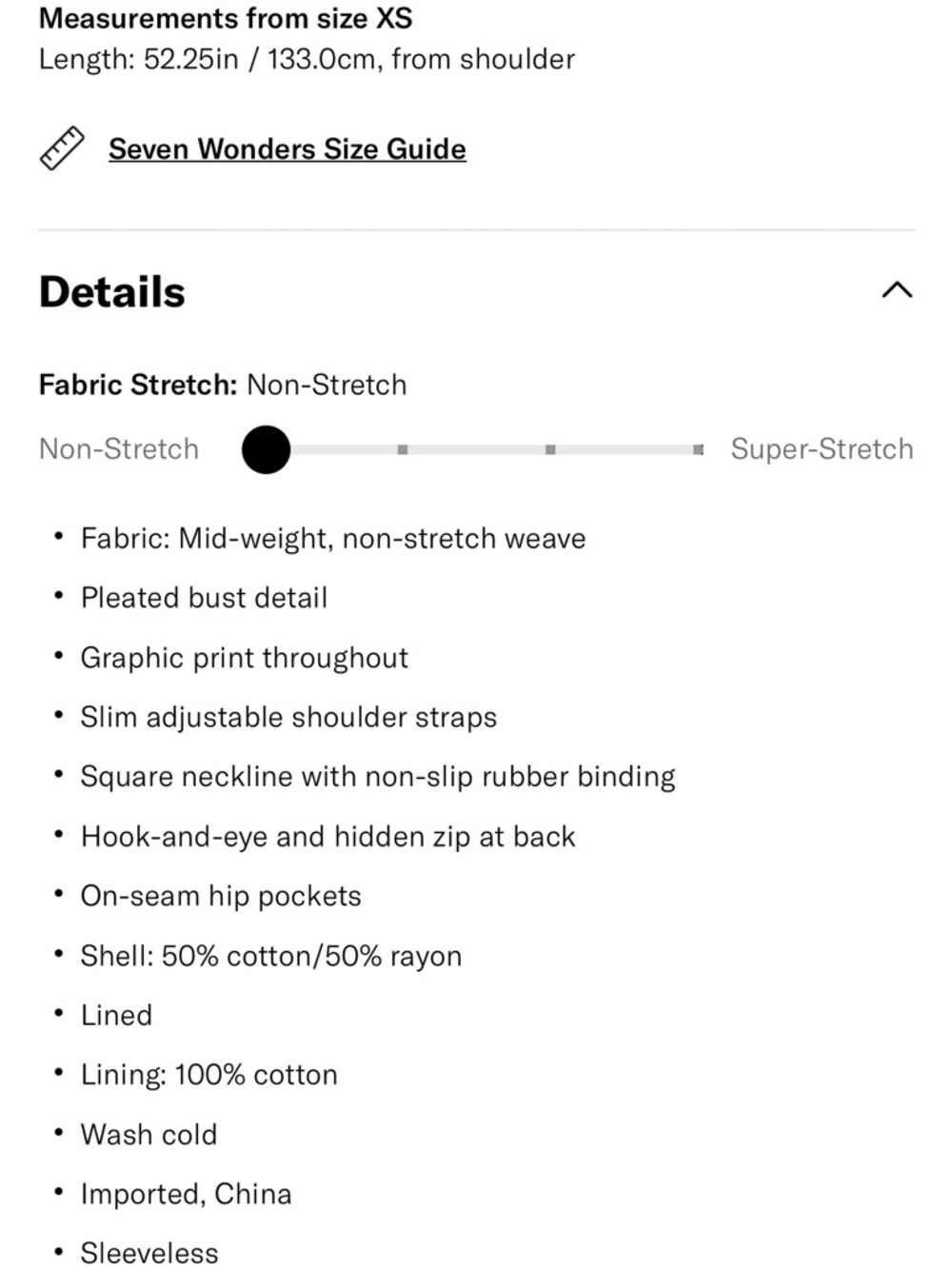The image size is (952, 1269).
Task: Click the Wash cold care instruction
Action: click(149, 1135)
